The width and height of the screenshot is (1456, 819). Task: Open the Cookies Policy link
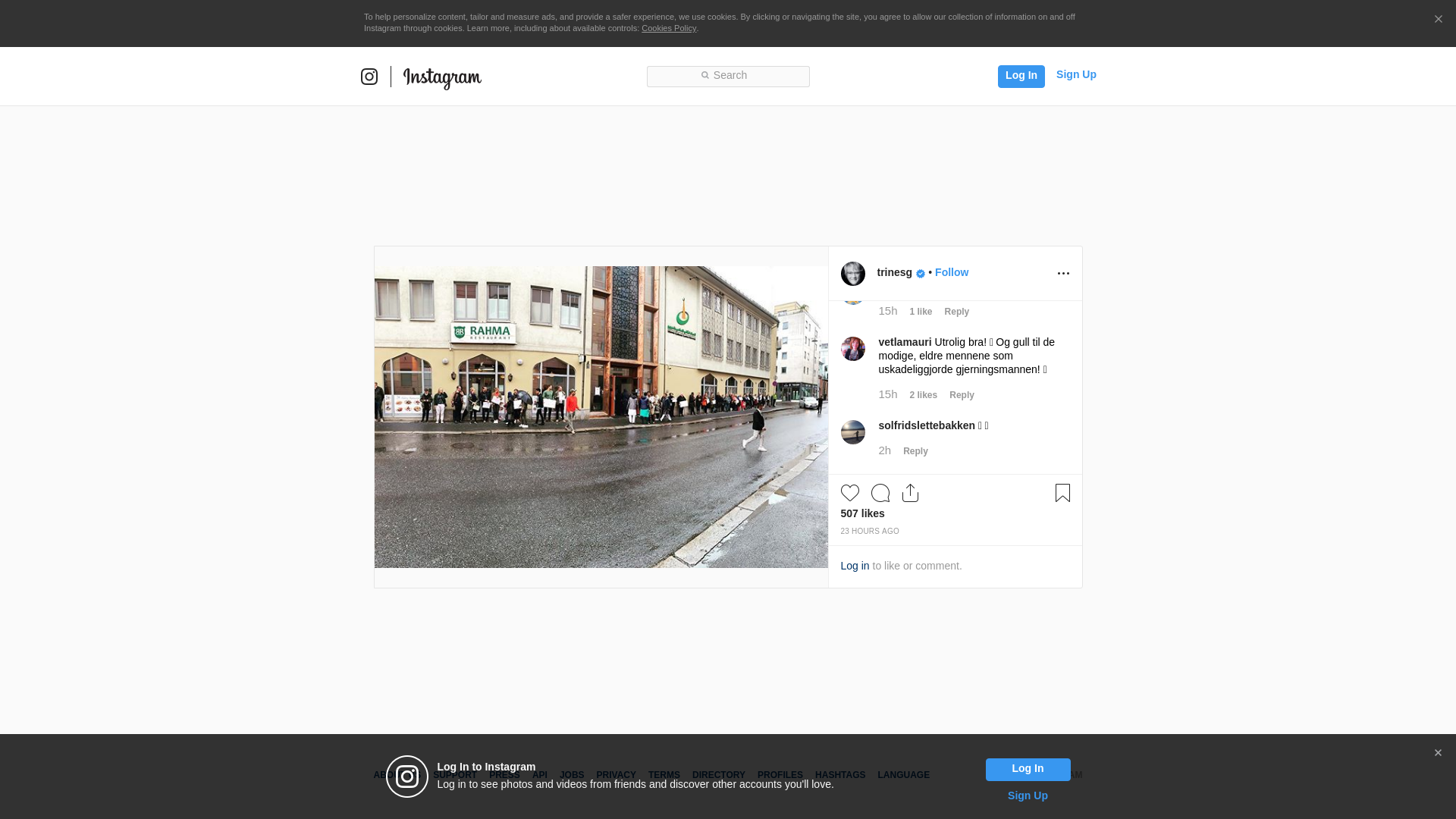click(668, 28)
